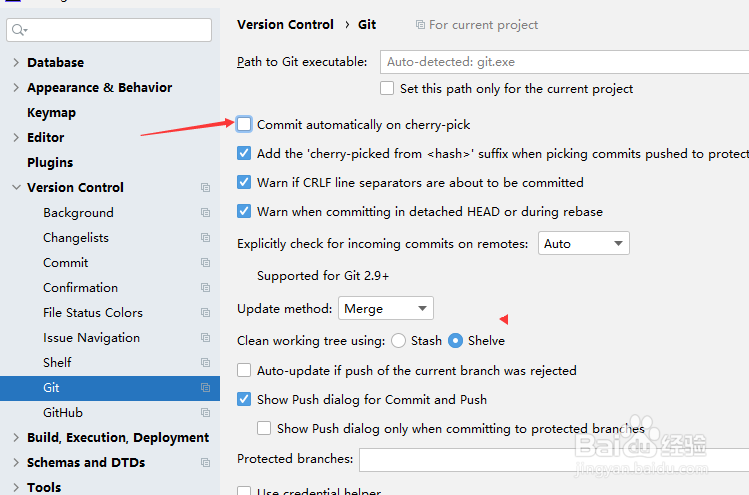Screen dimensions: 749x495
Task: Toggle Show Push dialog for Commit and Push
Action: tap(245, 399)
